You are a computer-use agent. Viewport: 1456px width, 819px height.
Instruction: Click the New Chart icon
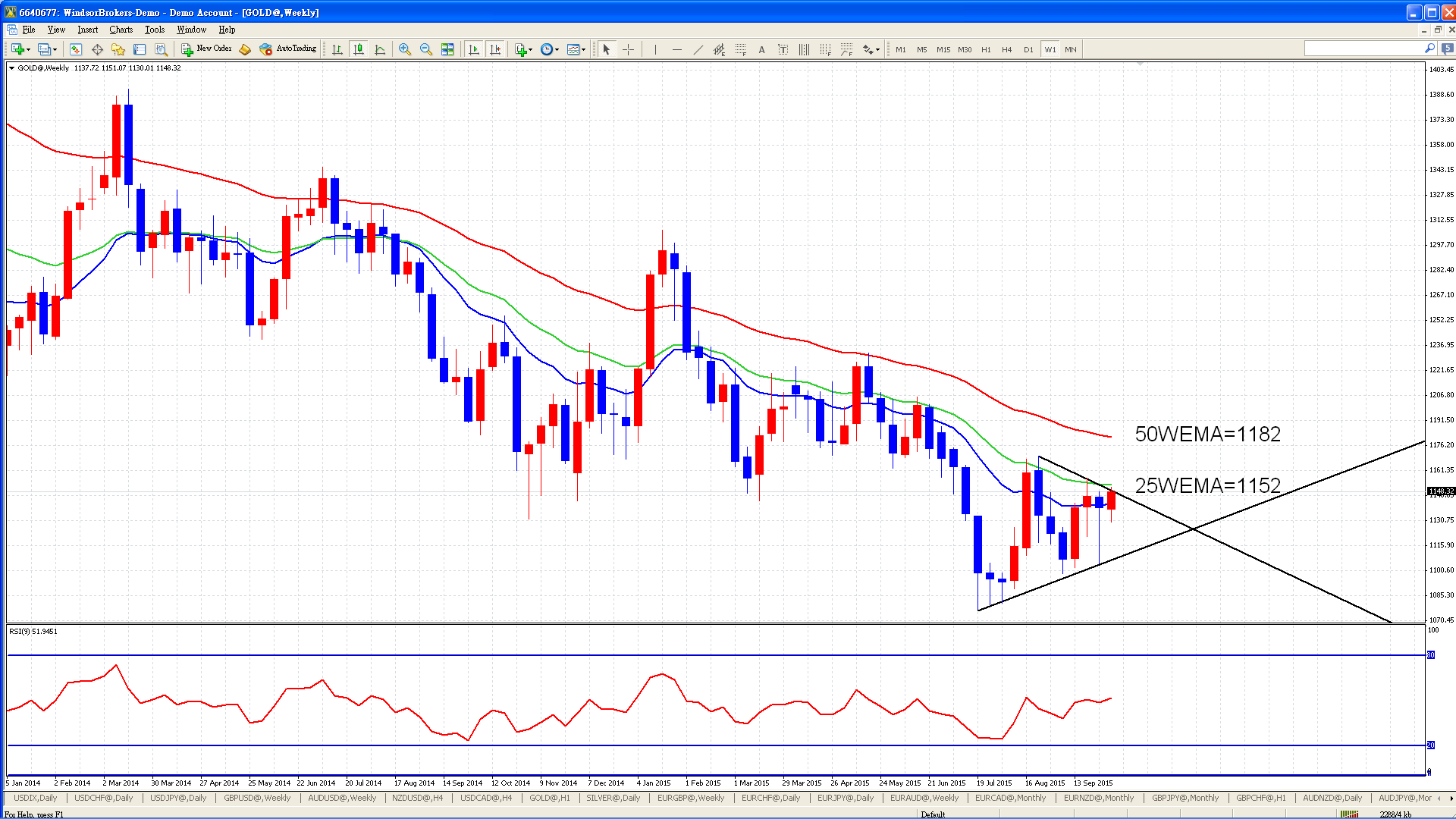point(17,49)
